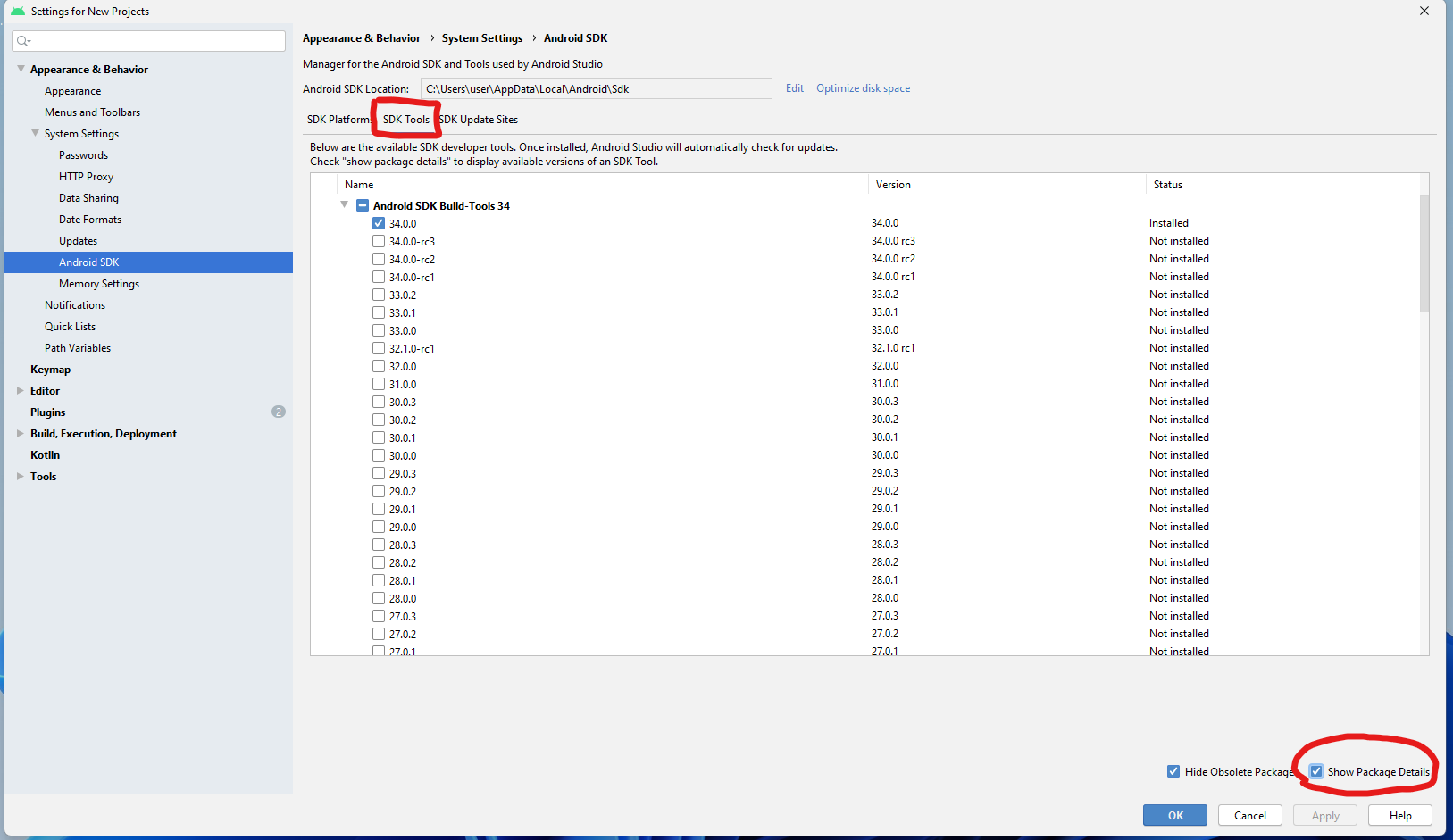This screenshot has height=840, width=1453.
Task: Click the Installed status of 34.0.0
Action: (1169, 223)
